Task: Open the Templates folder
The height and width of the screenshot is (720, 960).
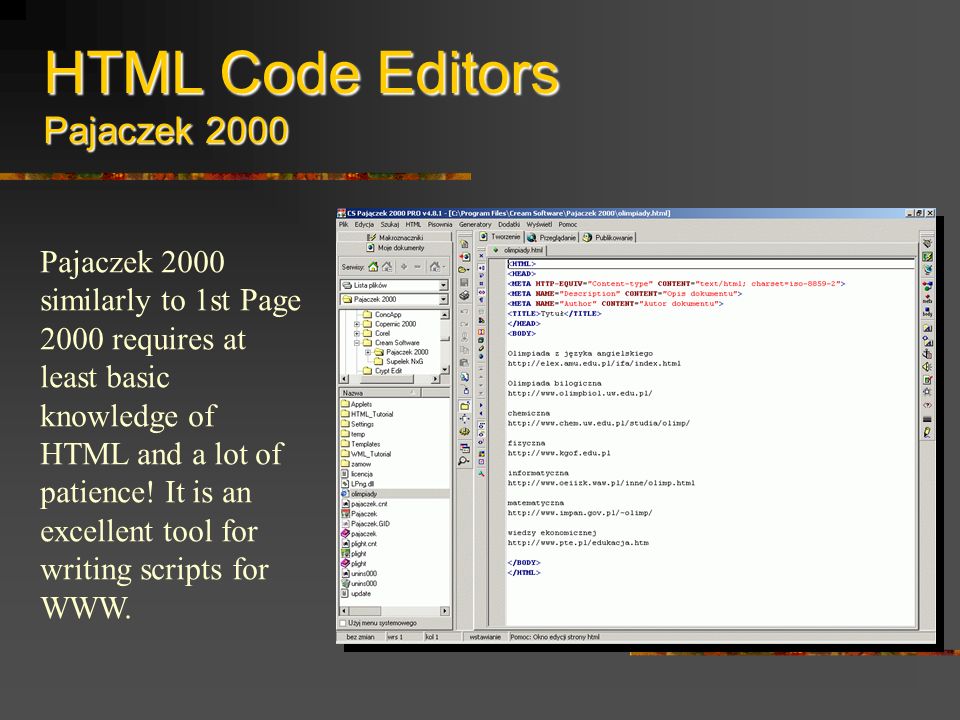Action: [361, 444]
